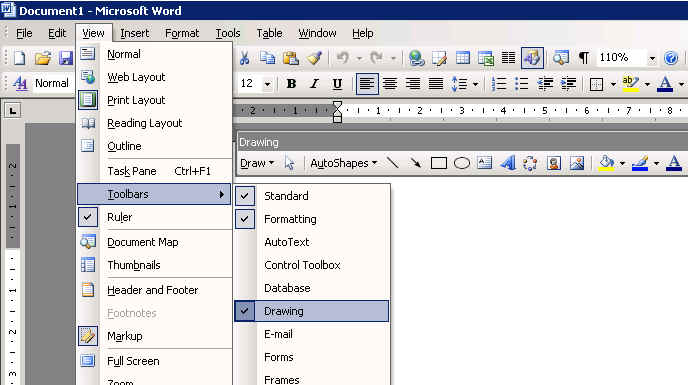The width and height of the screenshot is (688, 385).
Task: Cut selection with the scissors icon
Action: (x=244, y=58)
